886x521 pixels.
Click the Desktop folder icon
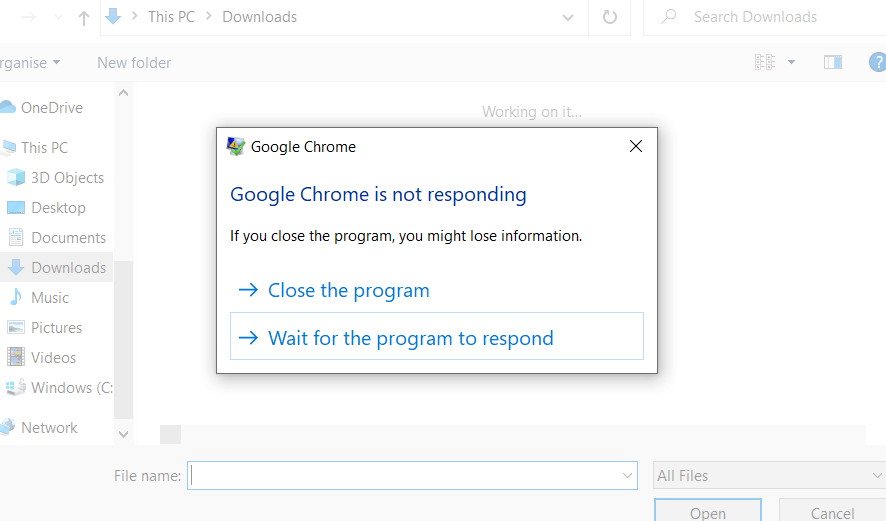click(16, 207)
